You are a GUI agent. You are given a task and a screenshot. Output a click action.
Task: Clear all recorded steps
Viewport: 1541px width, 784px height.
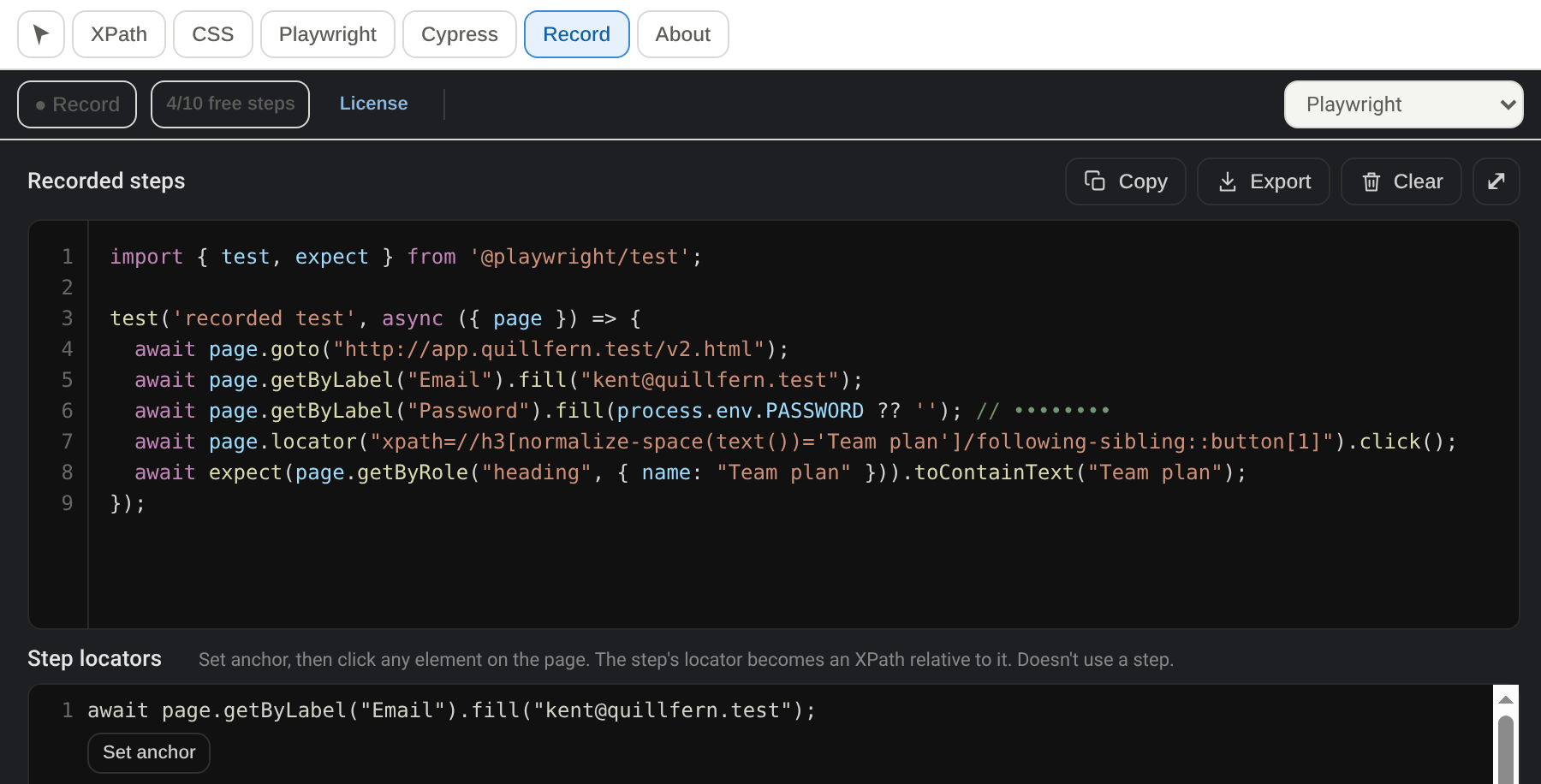[1401, 181]
